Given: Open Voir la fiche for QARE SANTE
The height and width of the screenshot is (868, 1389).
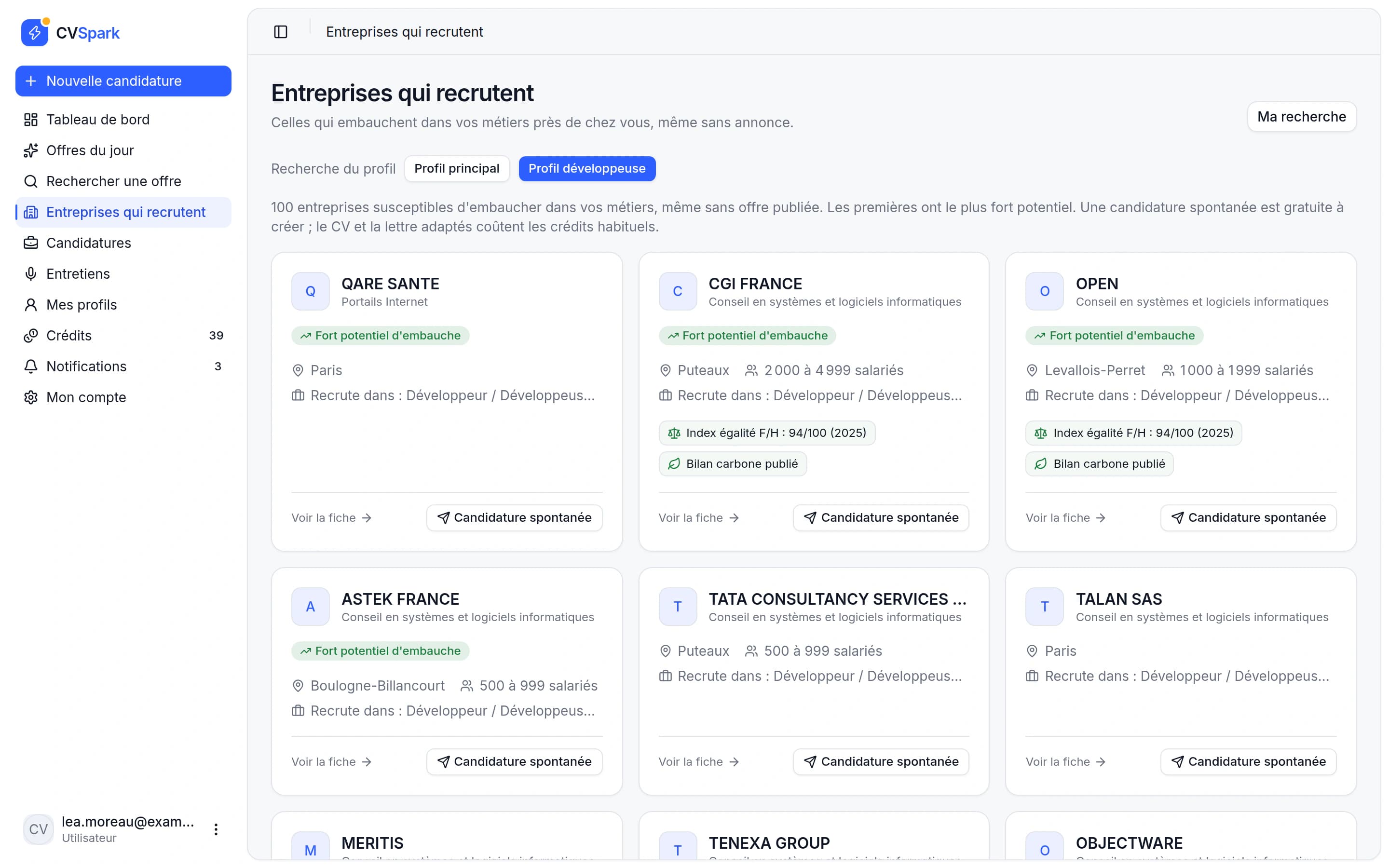Looking at the screenshot, I should pyautogui.click(x=332, y=518).
